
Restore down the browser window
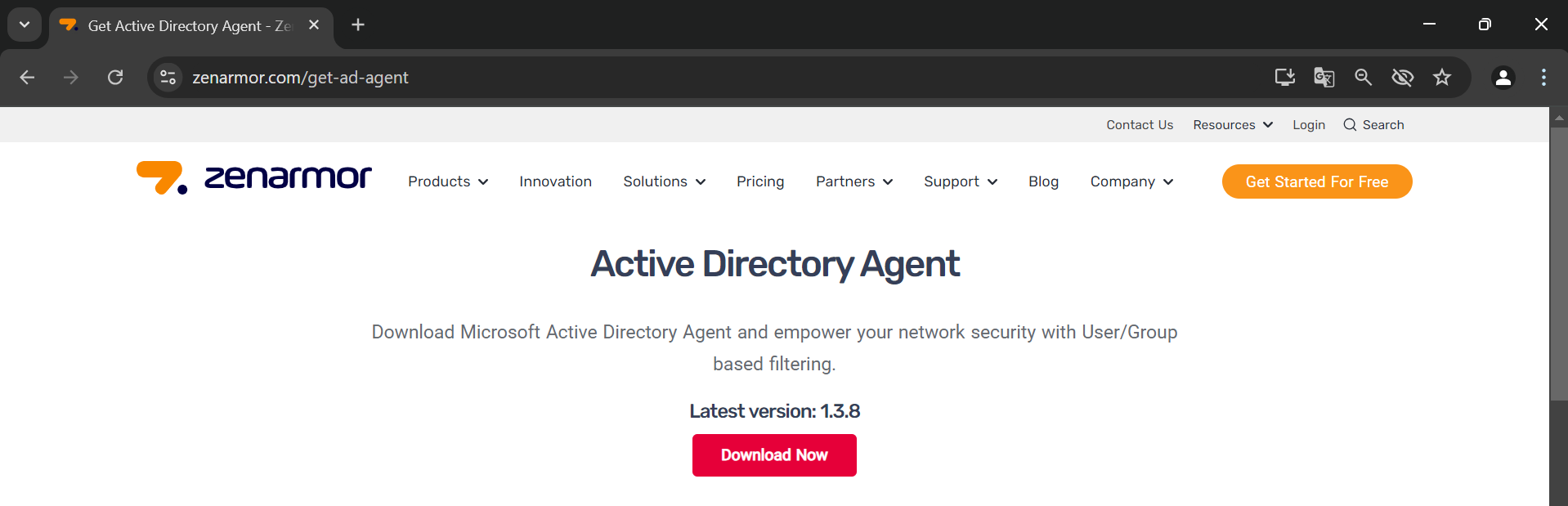1485,25
